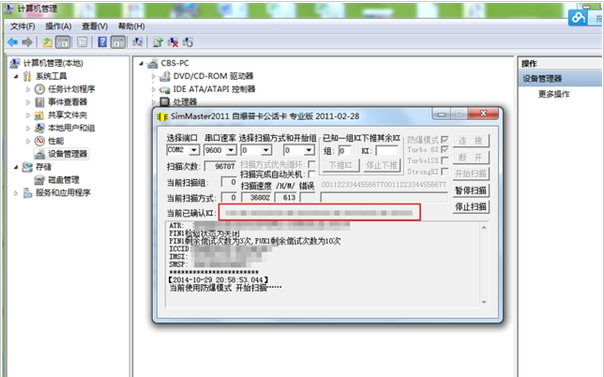
Task: Open the 9600 baud rate dropdown
Action: 231,150
